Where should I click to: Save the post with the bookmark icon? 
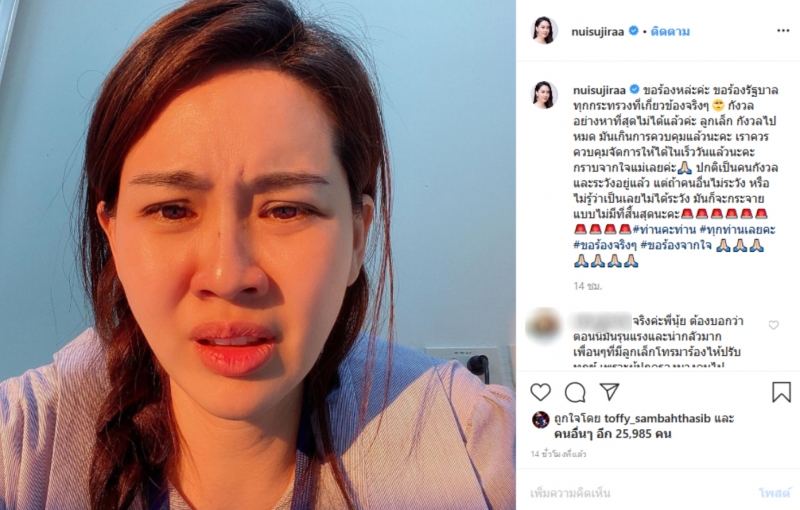(x=781, y=392)
